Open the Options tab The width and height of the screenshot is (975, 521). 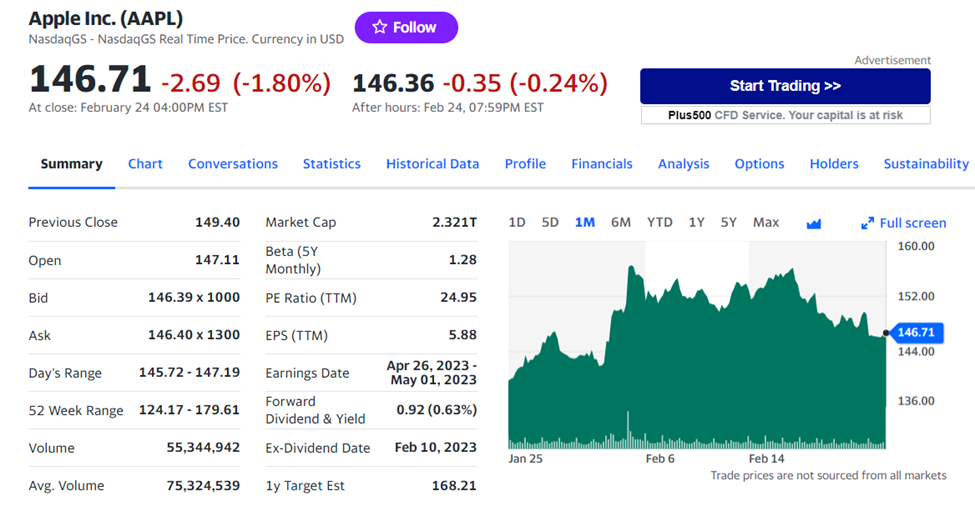pyautogui.click(x=759, y=164)
